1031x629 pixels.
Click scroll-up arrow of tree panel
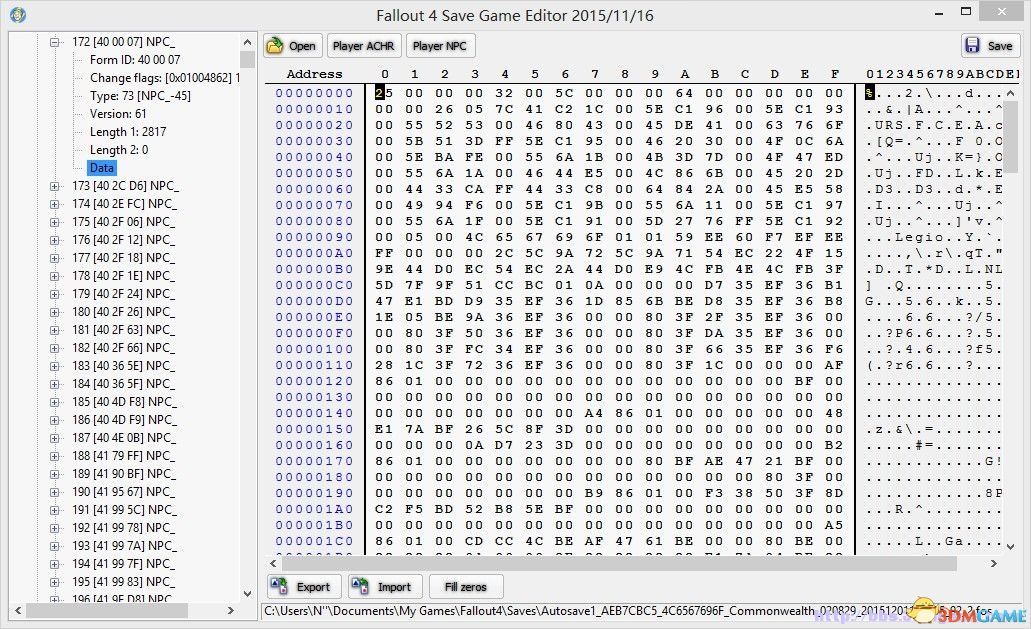247,42
